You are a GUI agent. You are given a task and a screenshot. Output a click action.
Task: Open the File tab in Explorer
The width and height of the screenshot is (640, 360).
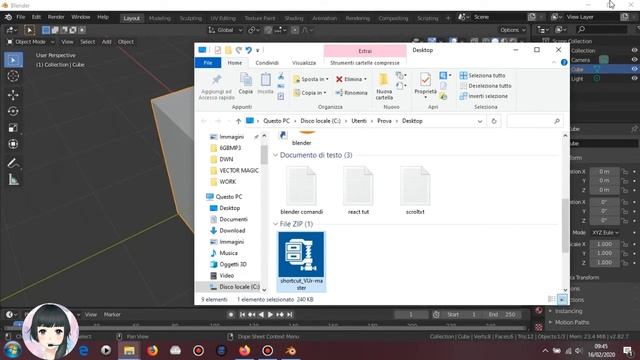208,63
